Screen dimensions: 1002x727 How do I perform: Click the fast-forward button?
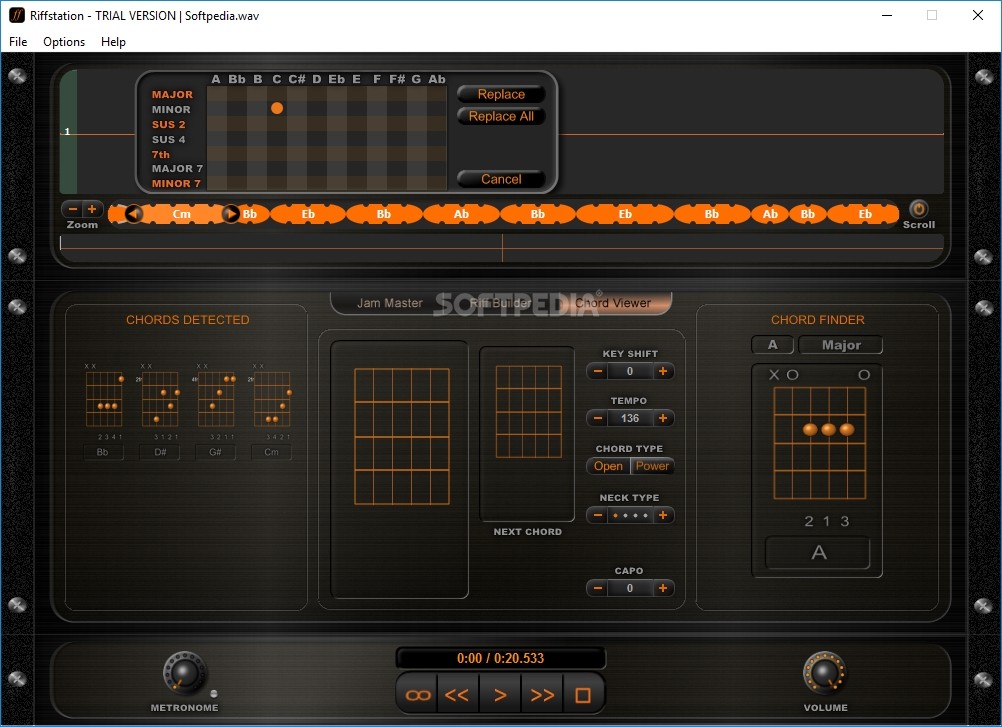[542, 695]
